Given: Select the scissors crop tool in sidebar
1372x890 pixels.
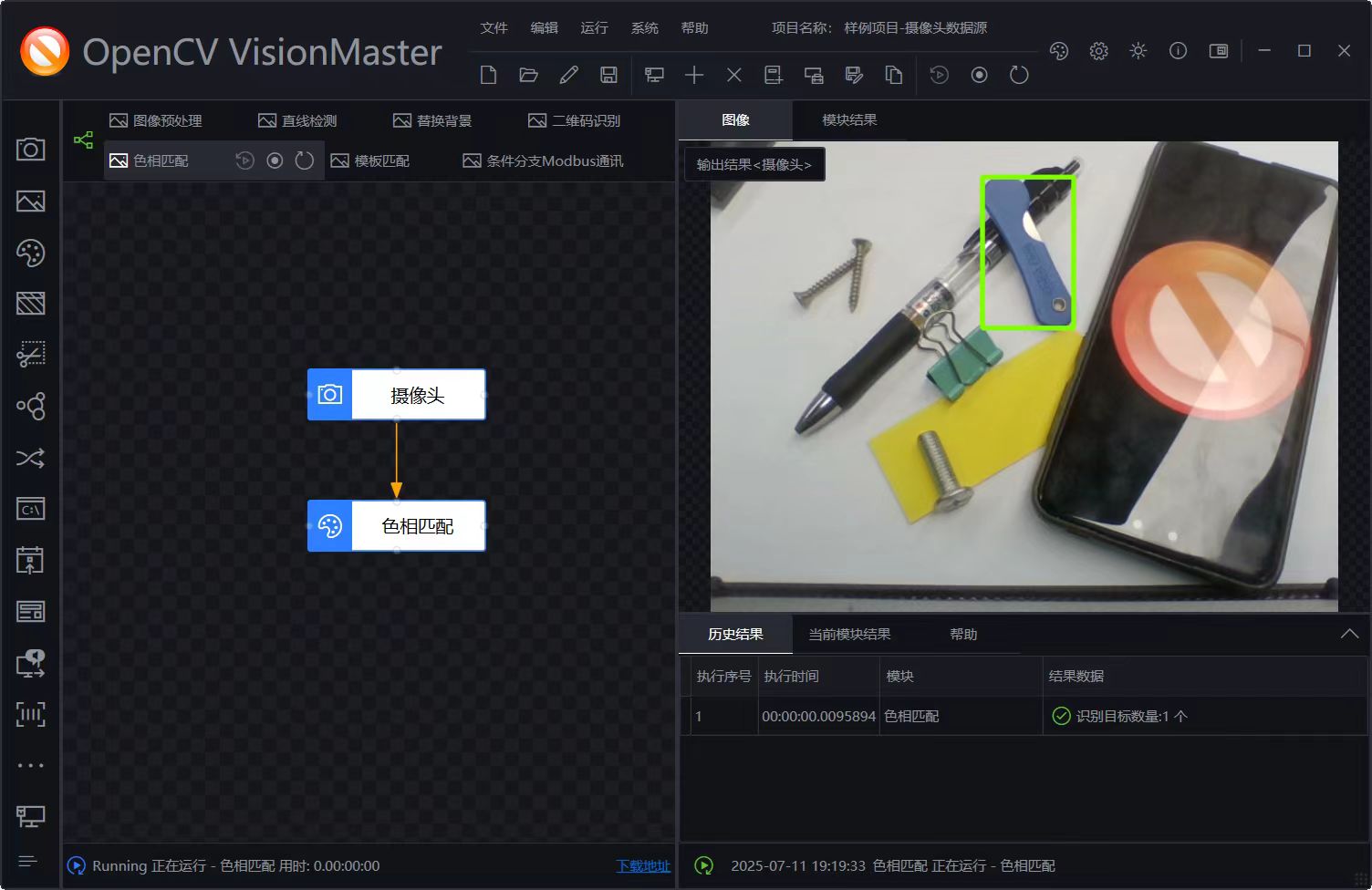Looking at the screenshot, I should (30, 354).
